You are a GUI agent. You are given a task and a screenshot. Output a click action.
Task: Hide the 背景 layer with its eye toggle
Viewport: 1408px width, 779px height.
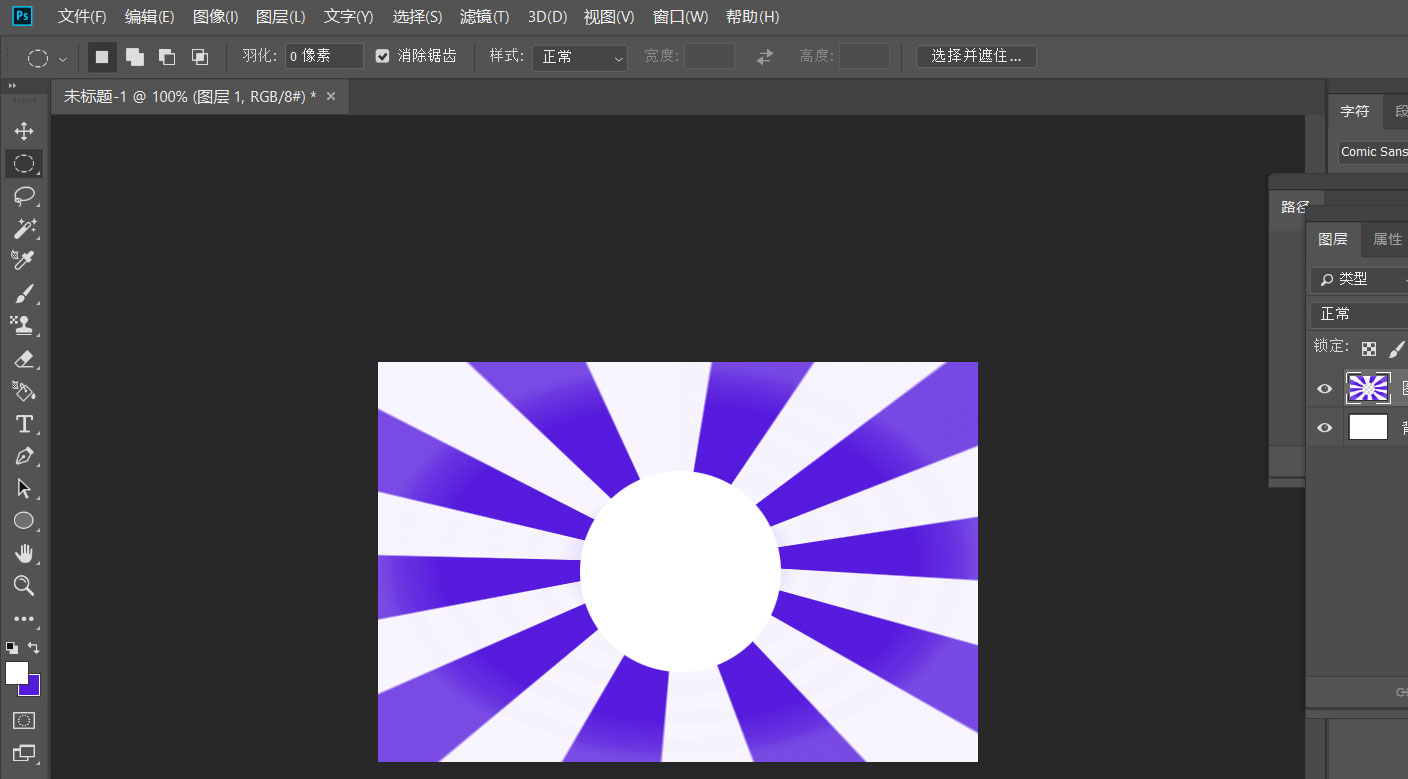click(1324, 427)
